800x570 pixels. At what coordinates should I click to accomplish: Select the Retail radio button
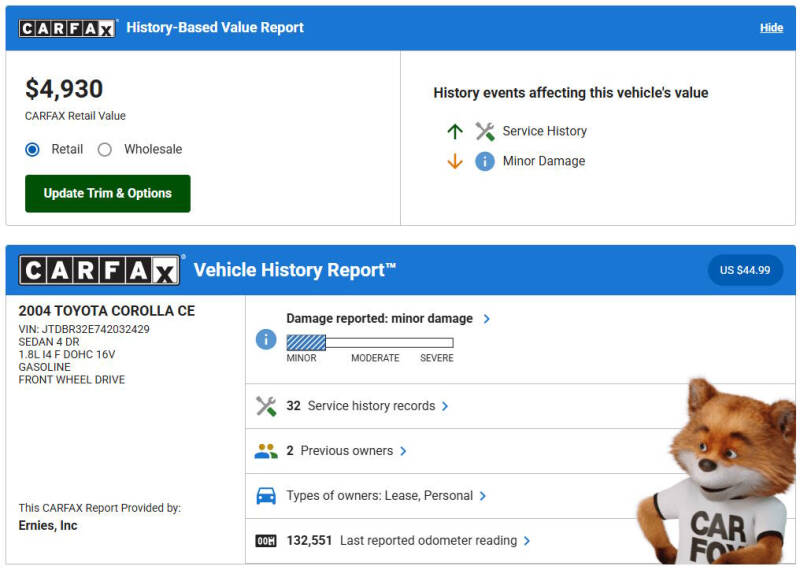tap(33, 149)
